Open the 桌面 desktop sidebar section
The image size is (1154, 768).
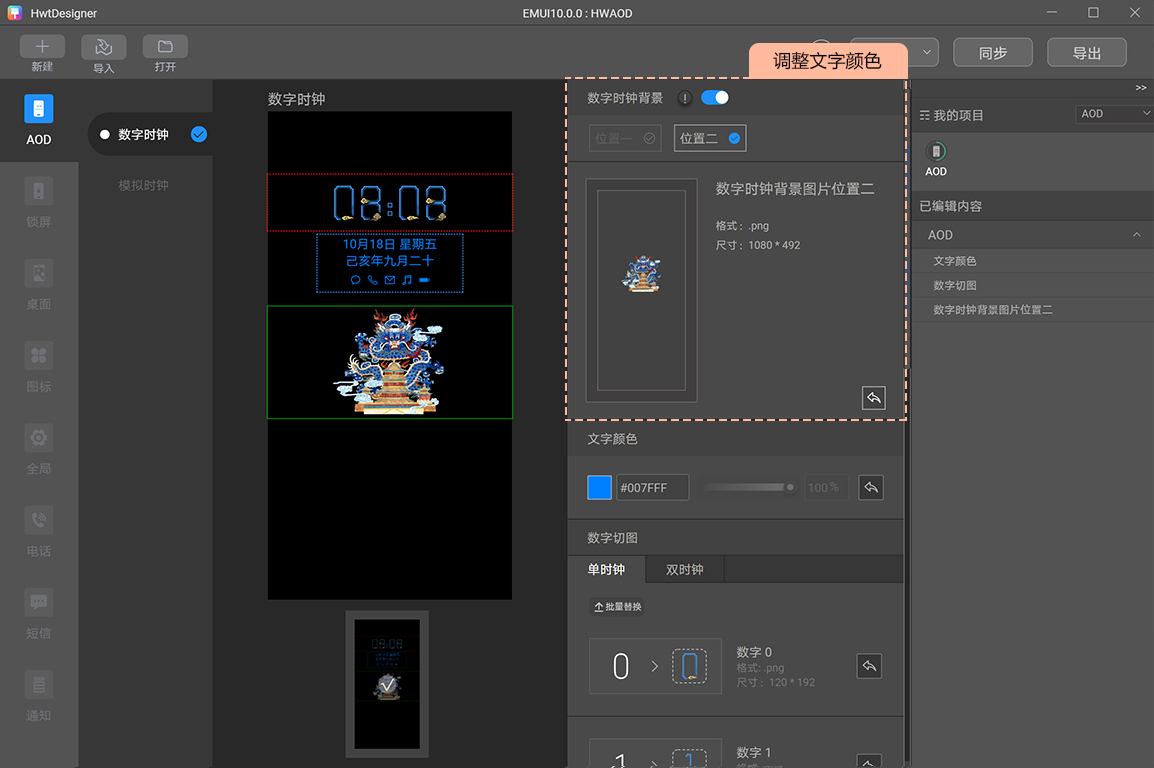[x=39, y=285]
